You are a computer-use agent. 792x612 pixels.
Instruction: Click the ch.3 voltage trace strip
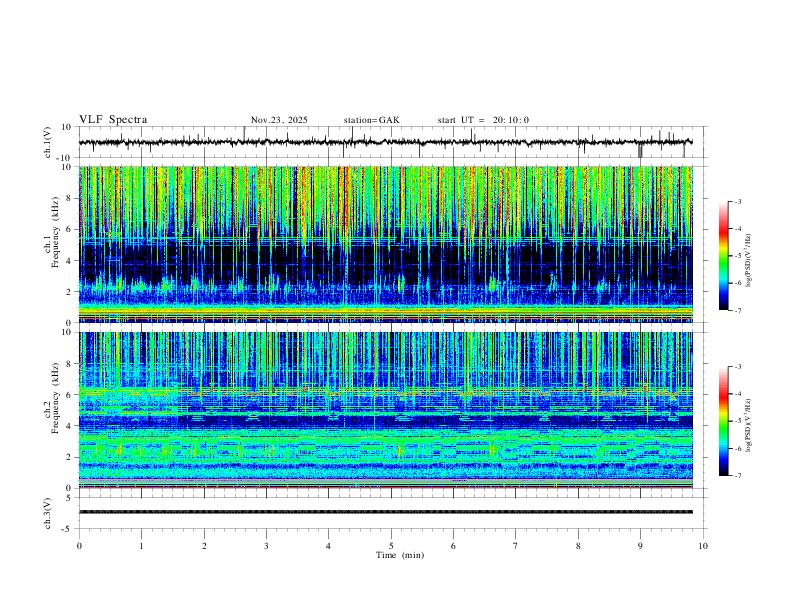pyautogui.click(x=386, y=512)
